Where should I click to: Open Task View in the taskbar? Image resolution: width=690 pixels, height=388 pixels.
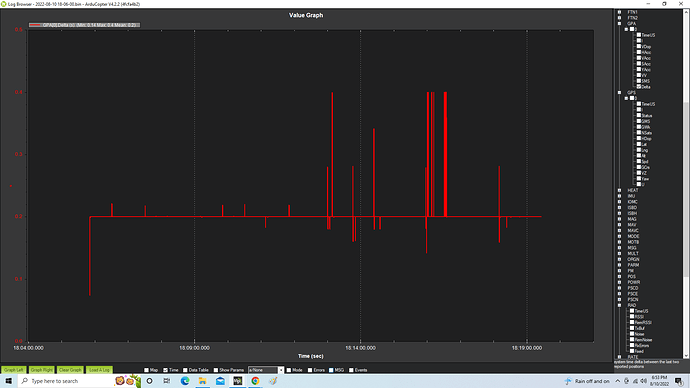click(x=167, y=381)
